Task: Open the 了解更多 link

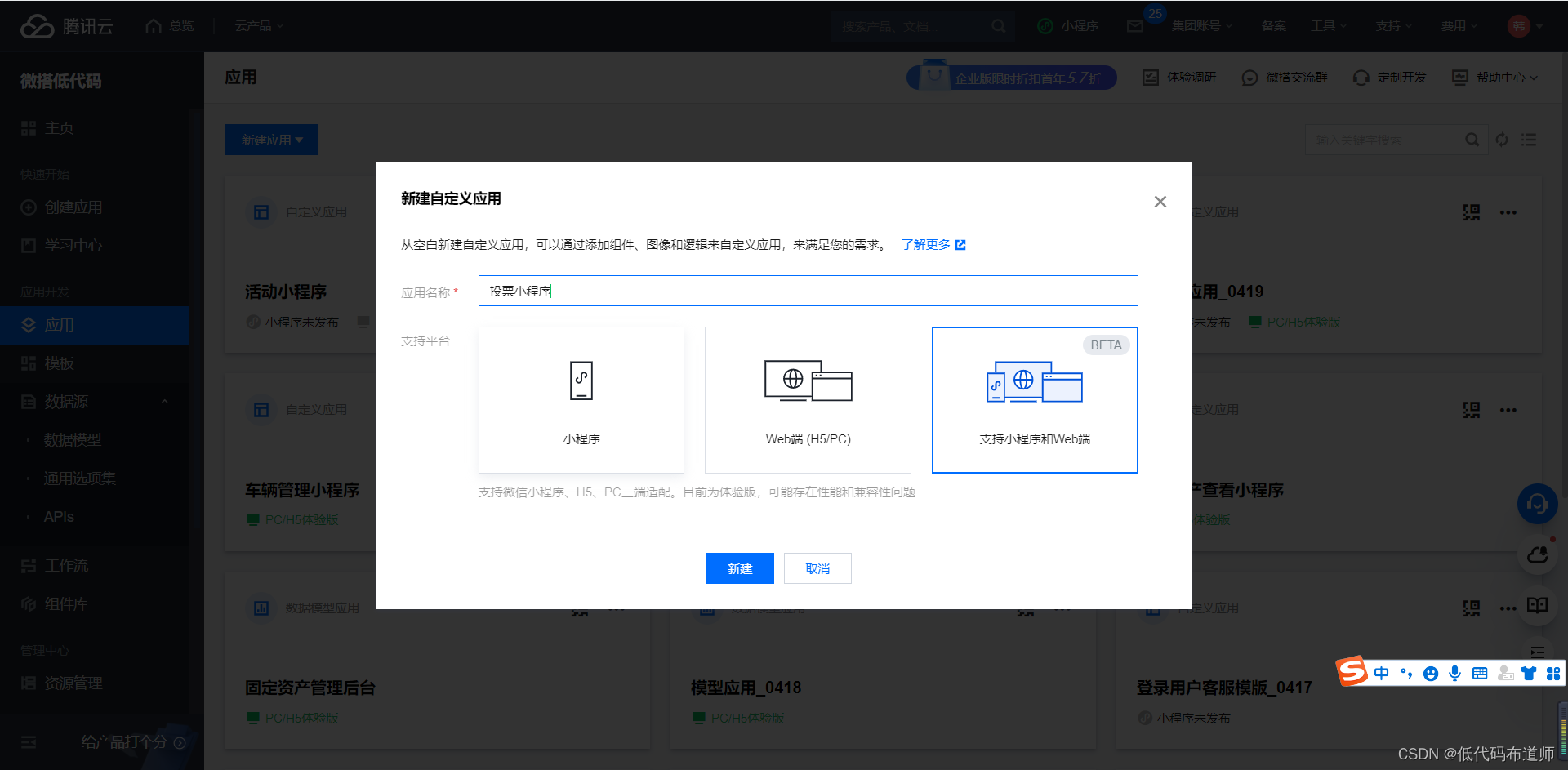Action: 933,245
